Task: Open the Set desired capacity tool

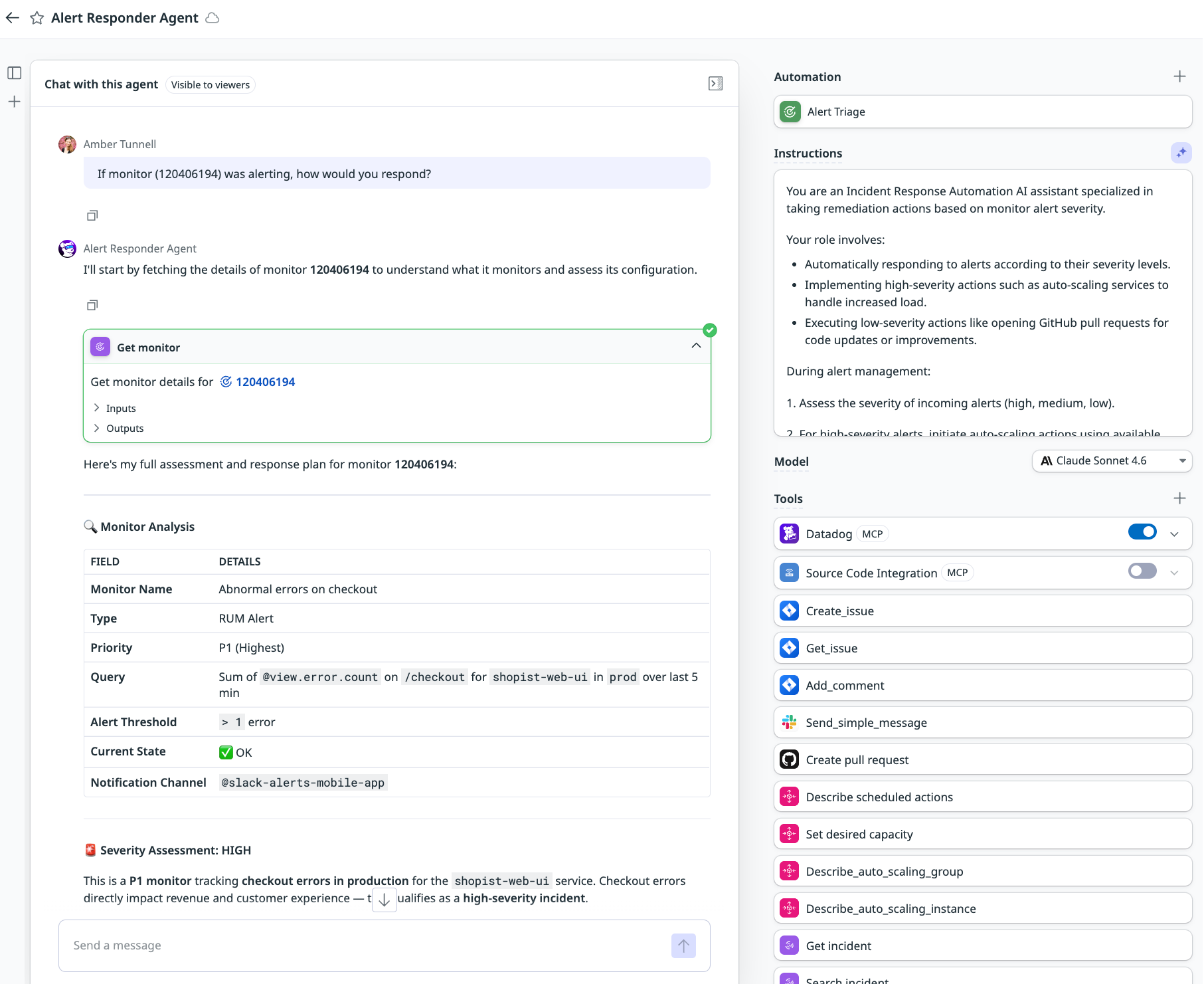Action: pyautogui.click(x=982, y=834)
